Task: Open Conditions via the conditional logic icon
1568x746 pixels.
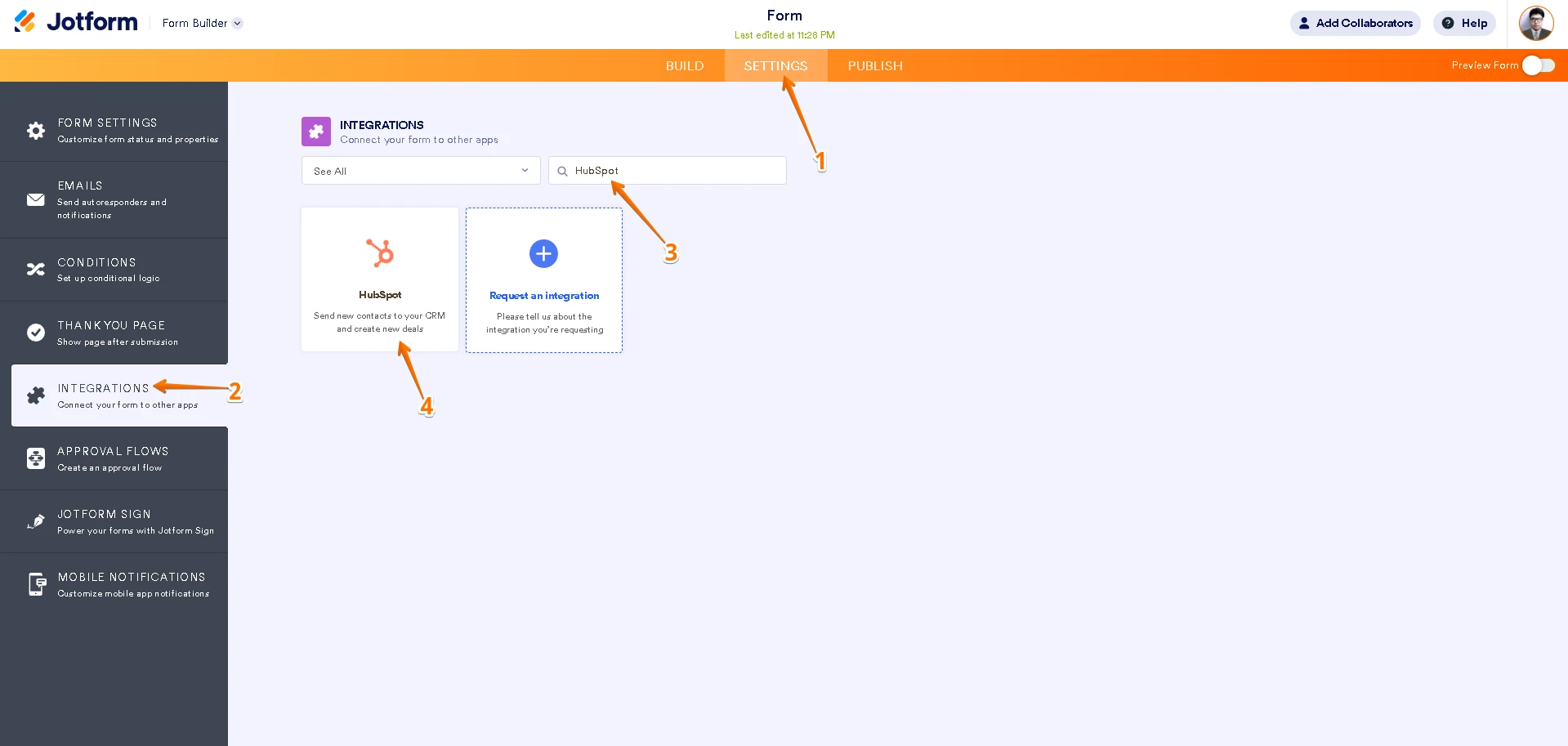Action: click(x=35, y=269)
